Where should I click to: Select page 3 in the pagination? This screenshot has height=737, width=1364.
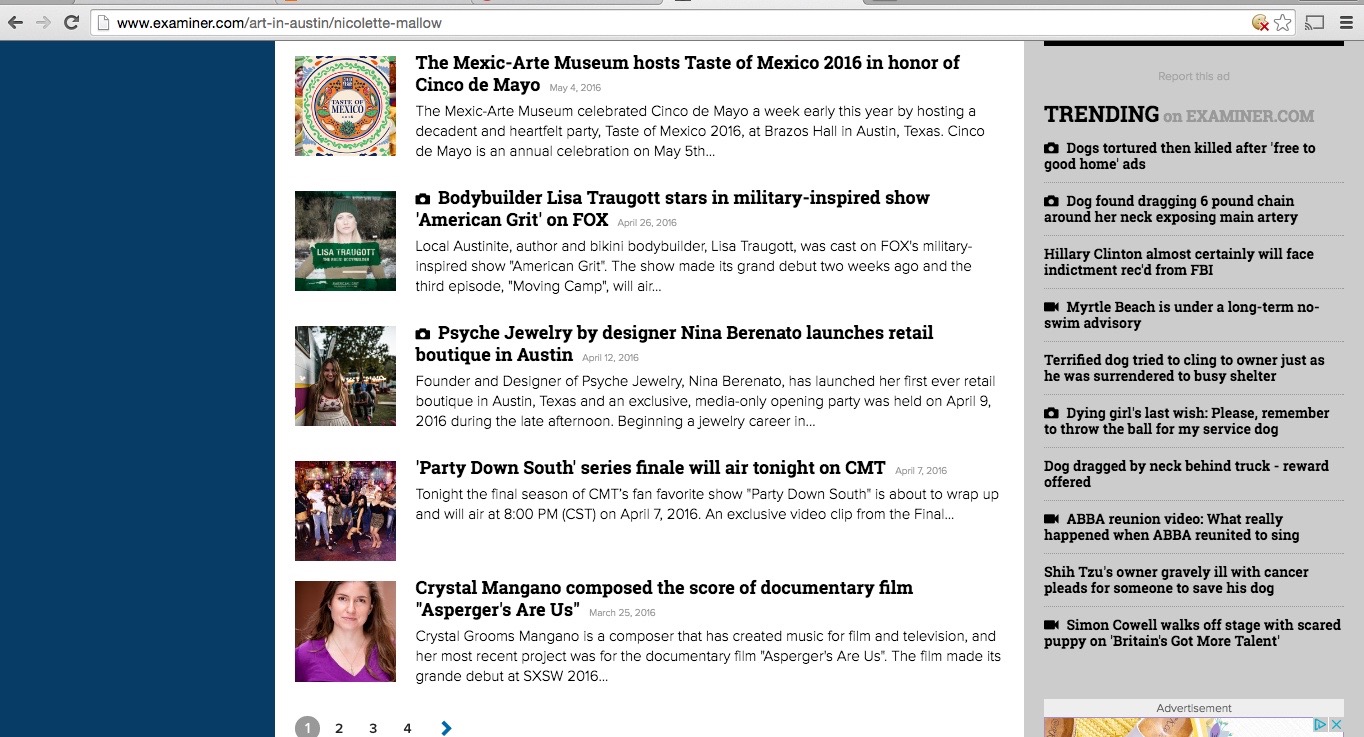(373, 728)
